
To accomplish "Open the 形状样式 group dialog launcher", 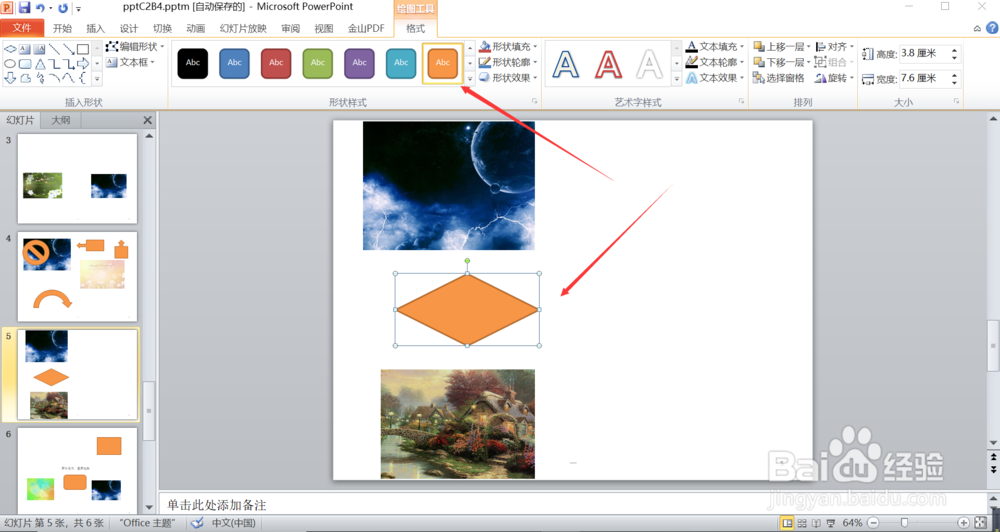I will click(534, 101).
